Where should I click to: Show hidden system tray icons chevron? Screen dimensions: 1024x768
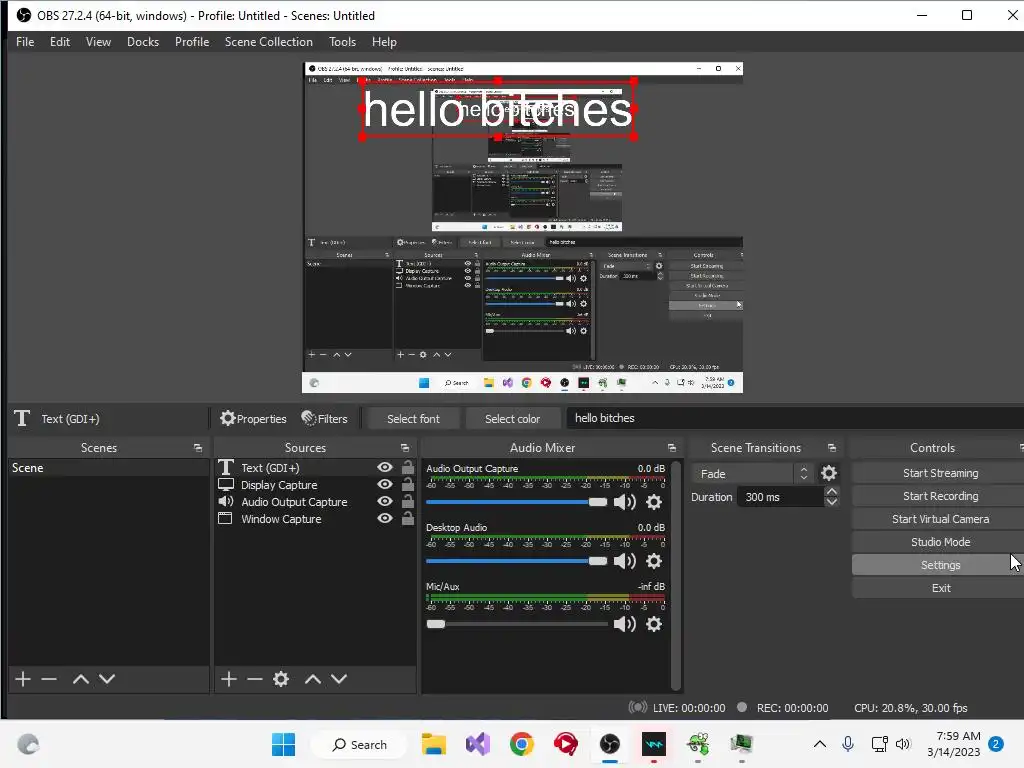(820, 744)
